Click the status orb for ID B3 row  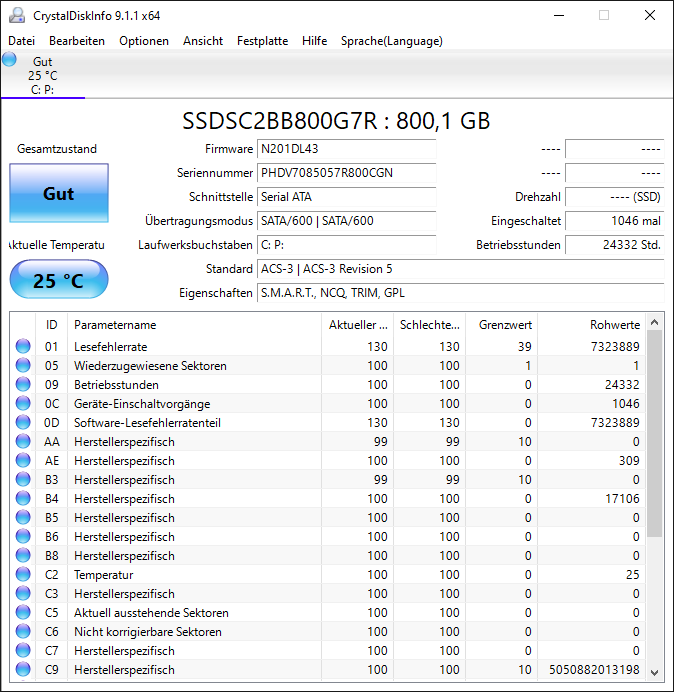pyautogui.click(x=23, y=479)
